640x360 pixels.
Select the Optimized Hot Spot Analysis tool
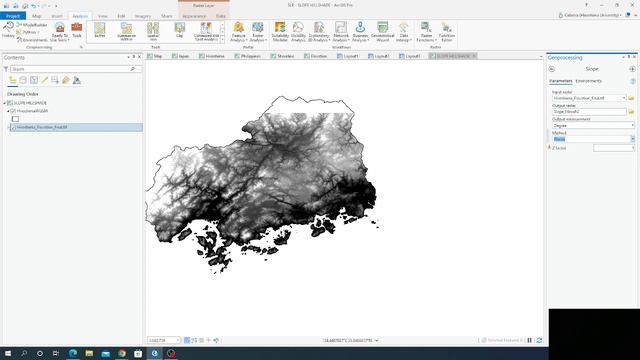206,31
